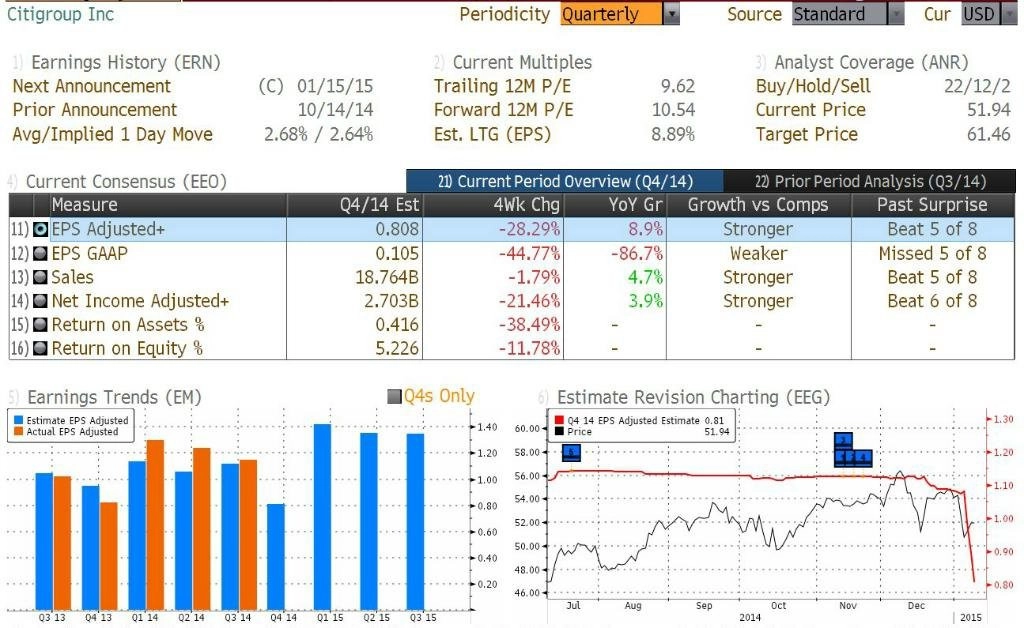Click Buy/Hold/Sell value 22/12/2
Screen dimensions: 1024x628
click(977, 86)
